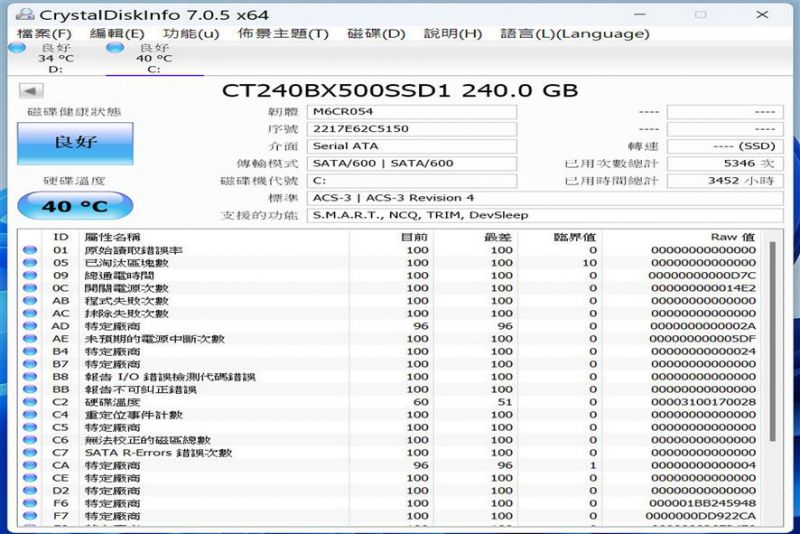Click status orb for attribute B4
Screen dimensions: 800x534
click(30, 351)
